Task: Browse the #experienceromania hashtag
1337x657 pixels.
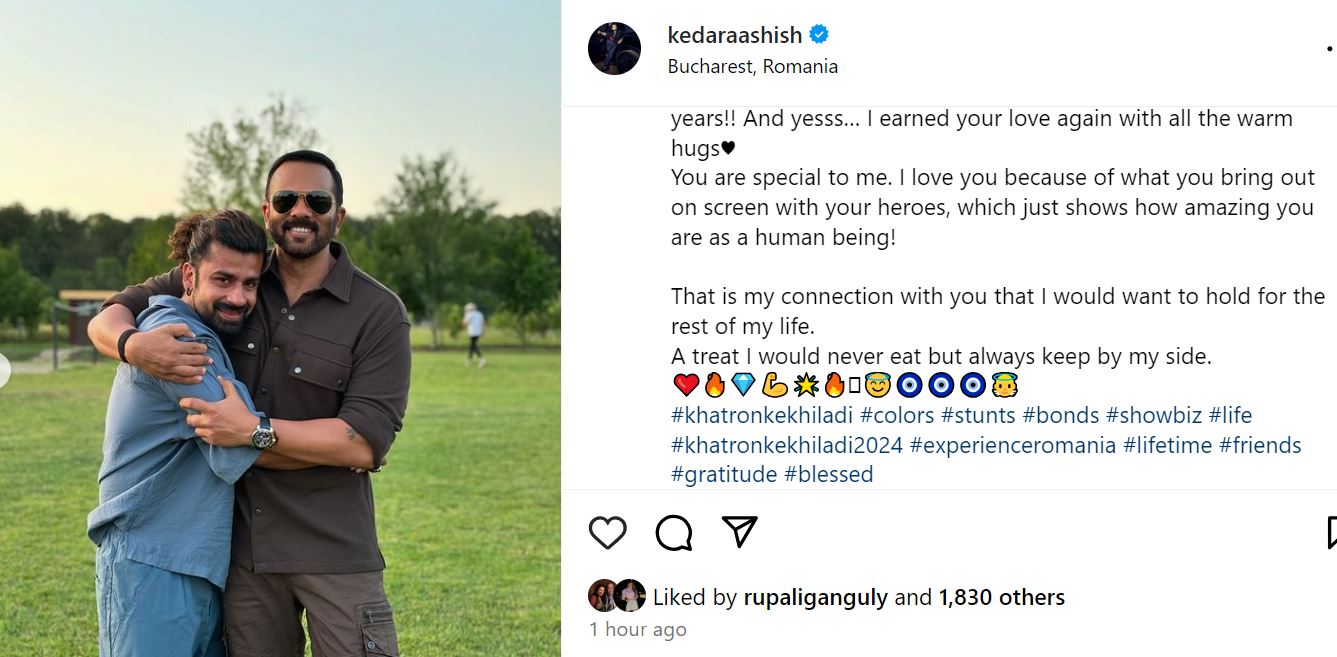Action: click(x=1012, y=445)
